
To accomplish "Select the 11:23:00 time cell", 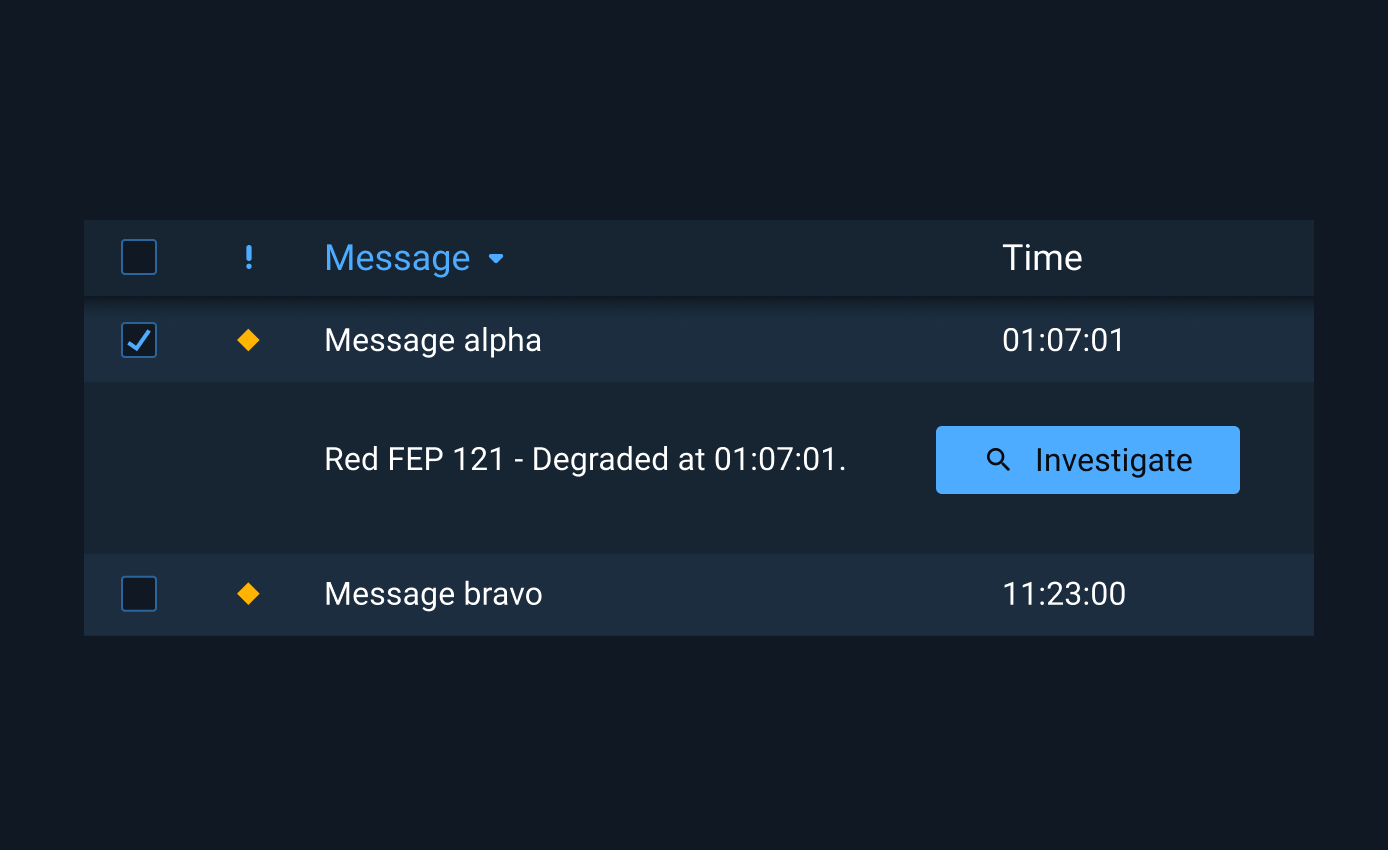I will tap(1064, 594).
